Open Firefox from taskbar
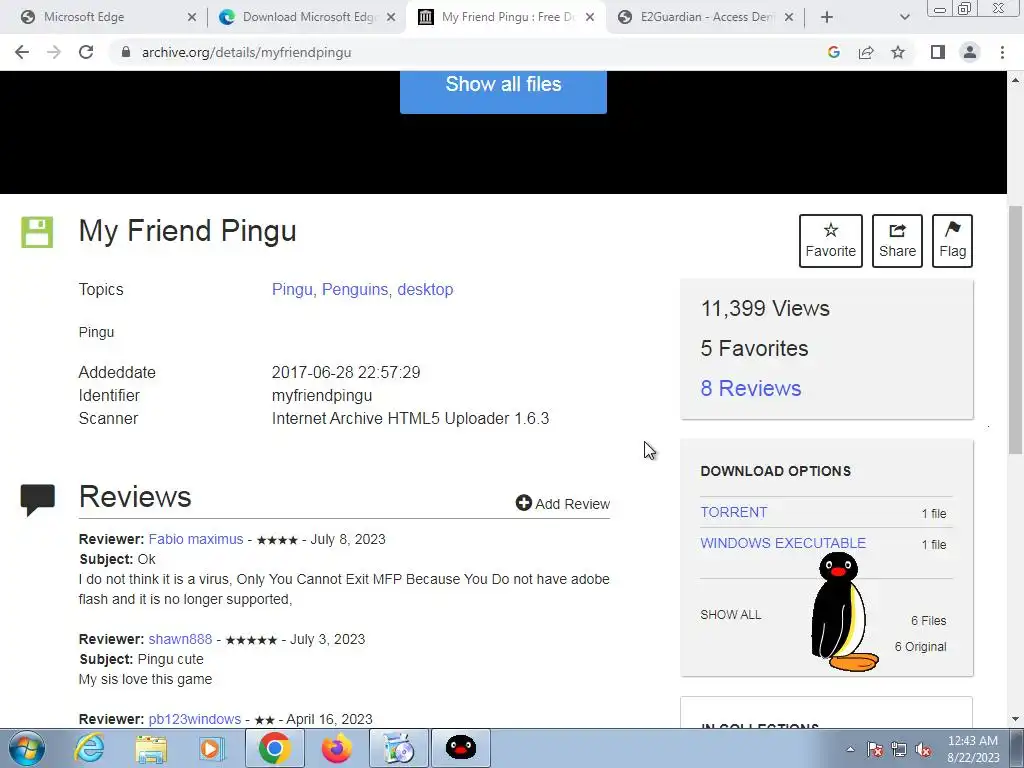This screenshot has height=768, width=1024. [x=336, y=748]
